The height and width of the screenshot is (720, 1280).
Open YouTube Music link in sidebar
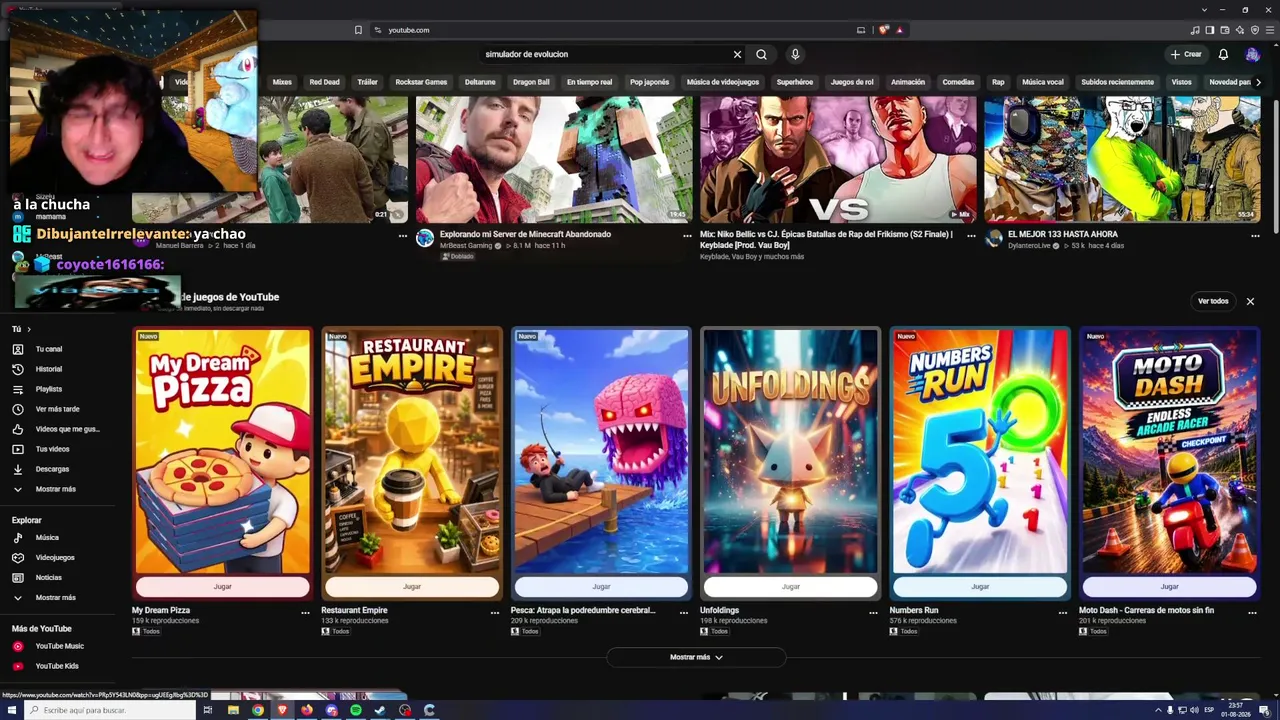(x=58, y=646)
